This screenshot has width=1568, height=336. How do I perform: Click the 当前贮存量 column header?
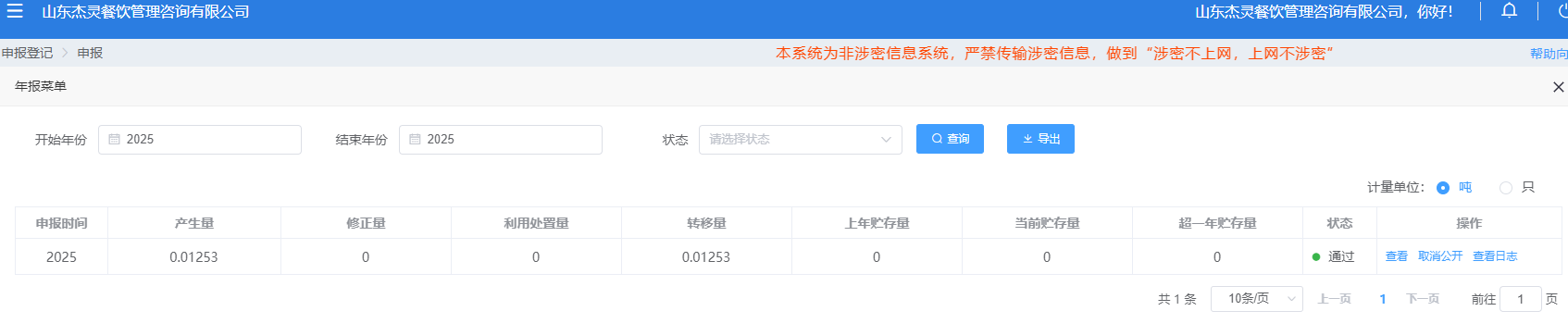click(x=1047, y=223)
